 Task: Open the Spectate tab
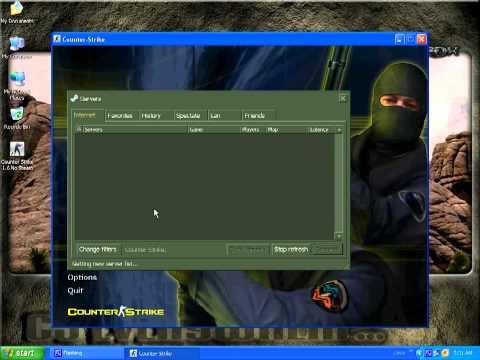(x=190, y=116)
